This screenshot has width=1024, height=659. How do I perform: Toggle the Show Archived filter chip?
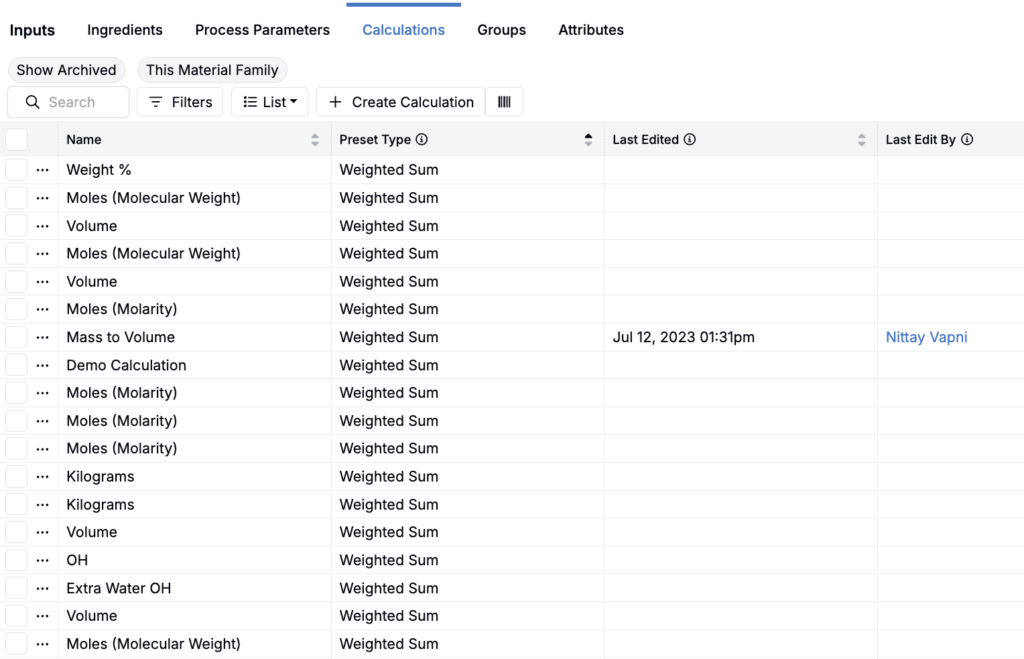[66, 70]
